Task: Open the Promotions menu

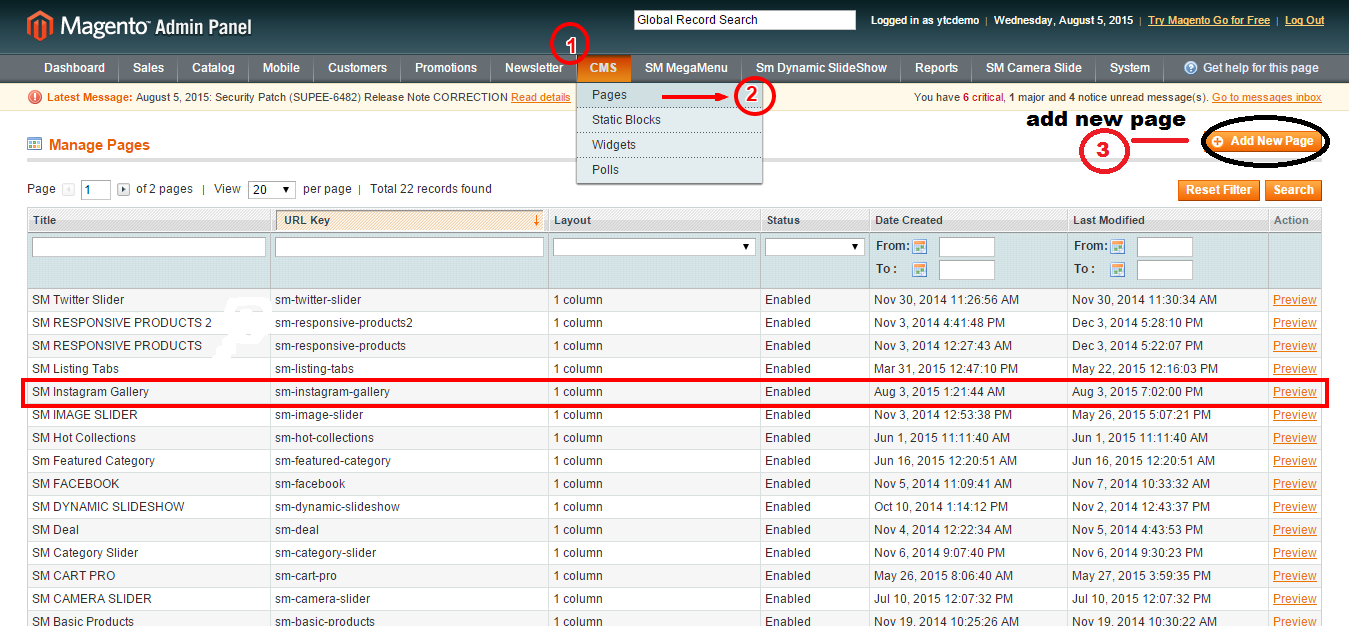Action: (x=446, y=68)
